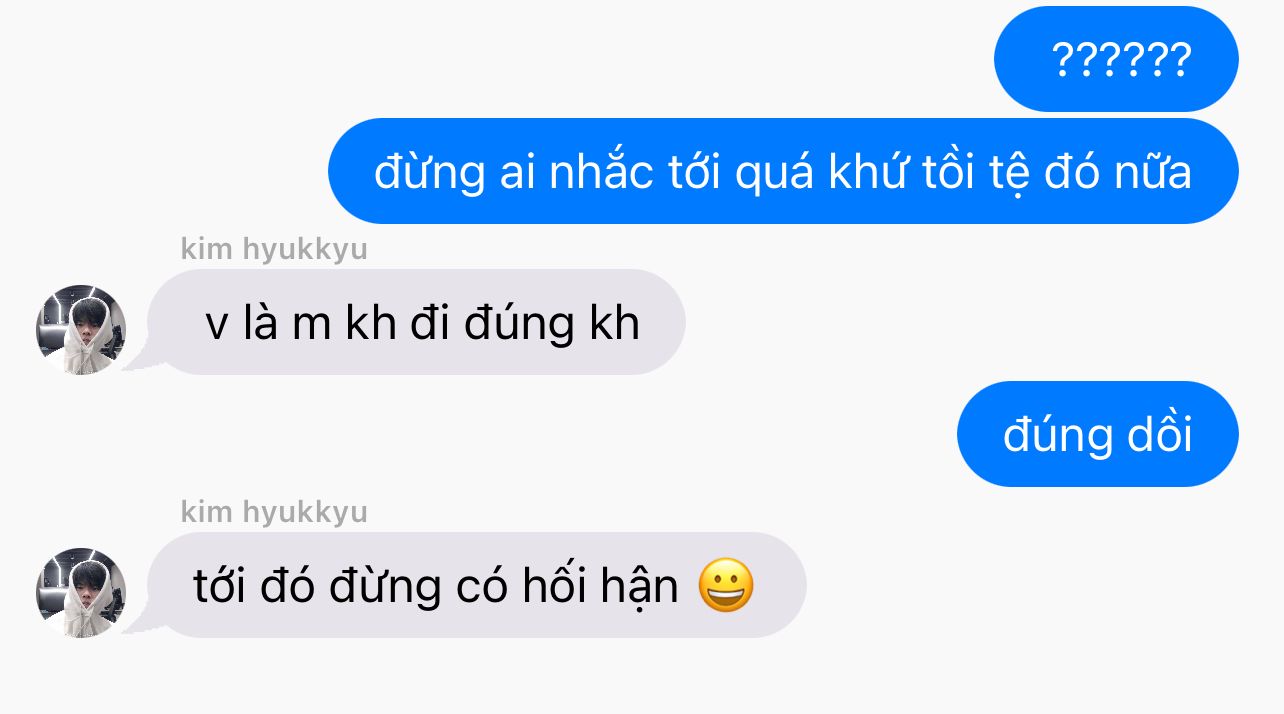Click the grinning face emoji in last message
This screenshot has height=714, width=1284.
[x=727, y=586]
